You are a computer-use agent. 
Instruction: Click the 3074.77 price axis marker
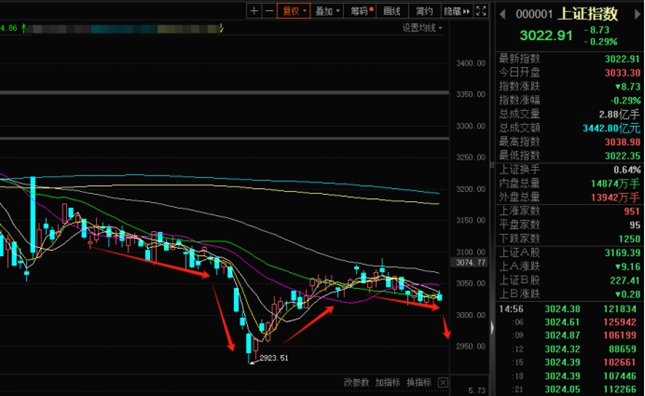pyautogui.click(x=470, y=262)
